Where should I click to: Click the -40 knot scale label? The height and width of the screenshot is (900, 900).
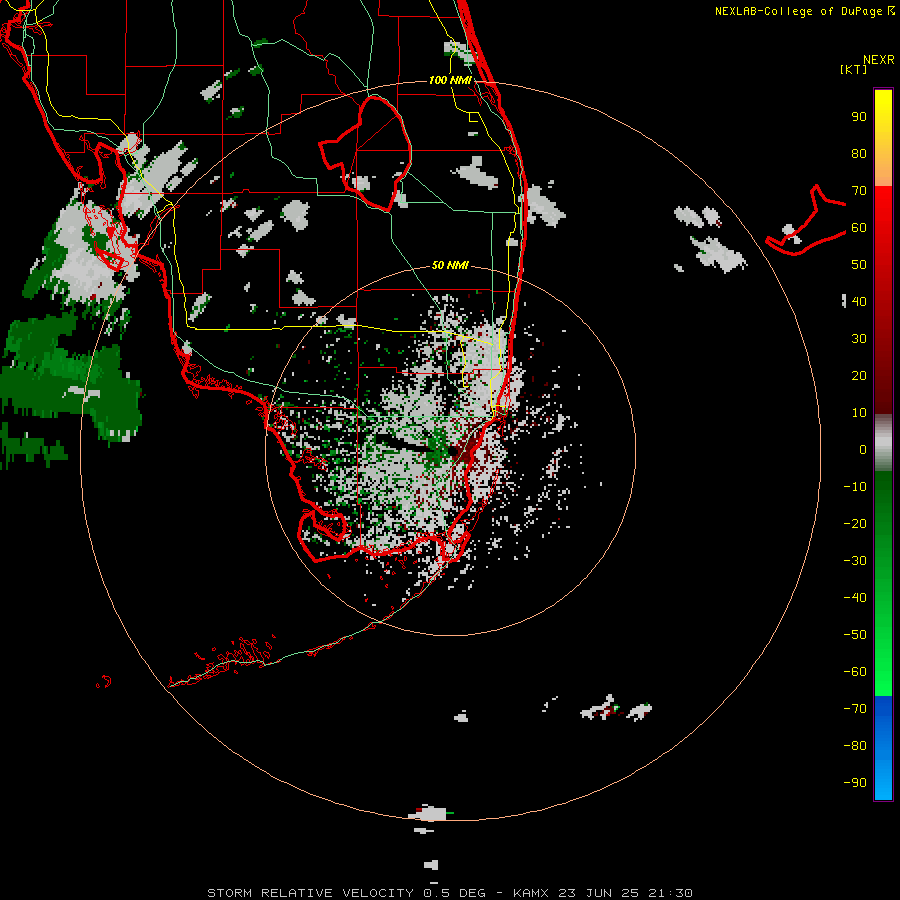click(x=855, y=598)
